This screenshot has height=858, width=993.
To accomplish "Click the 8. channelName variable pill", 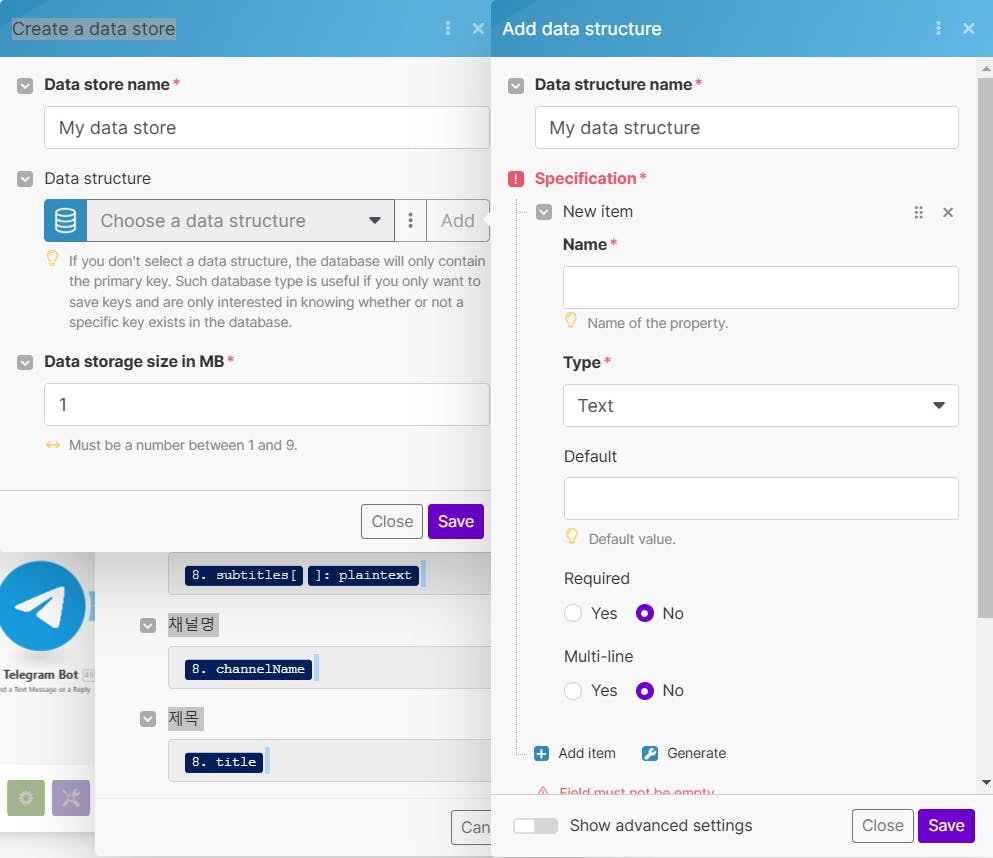I will click(x=248, y=669).
